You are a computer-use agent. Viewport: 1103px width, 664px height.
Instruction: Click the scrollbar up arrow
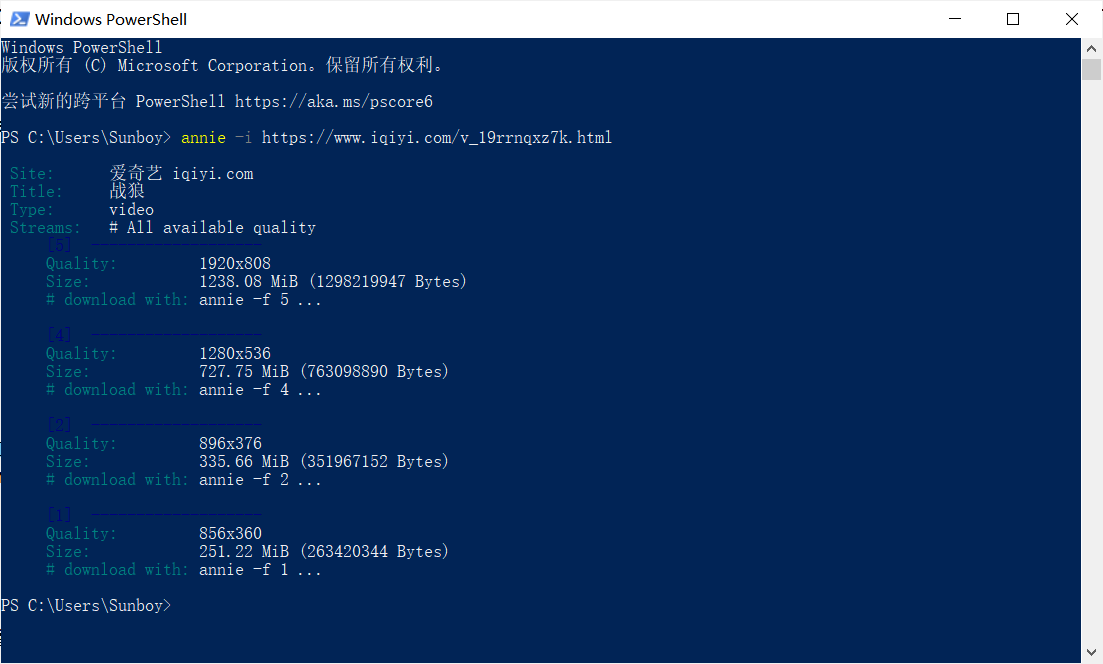pos(1091,48)
